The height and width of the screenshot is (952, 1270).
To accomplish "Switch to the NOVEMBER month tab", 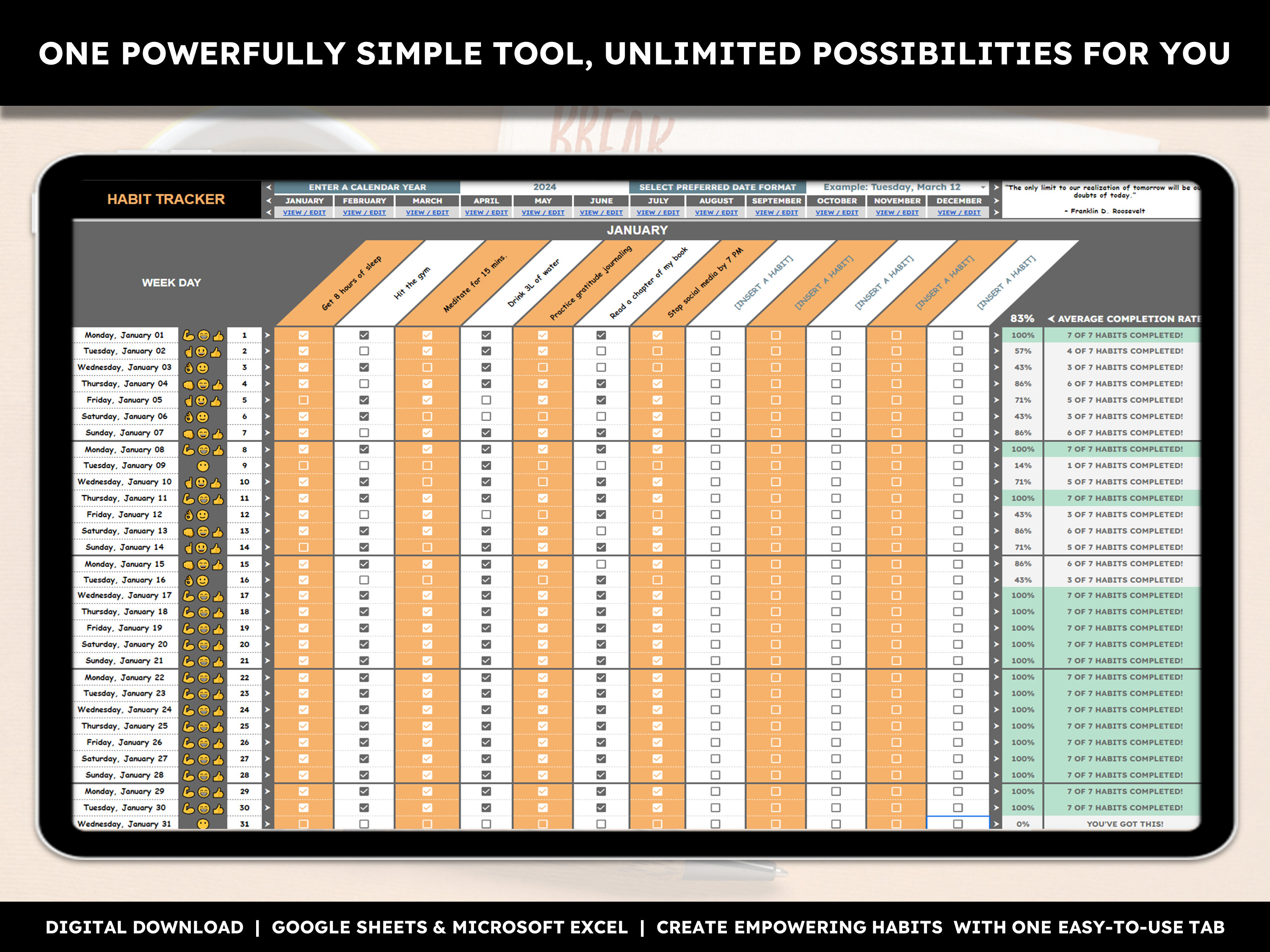I will 897,201.
